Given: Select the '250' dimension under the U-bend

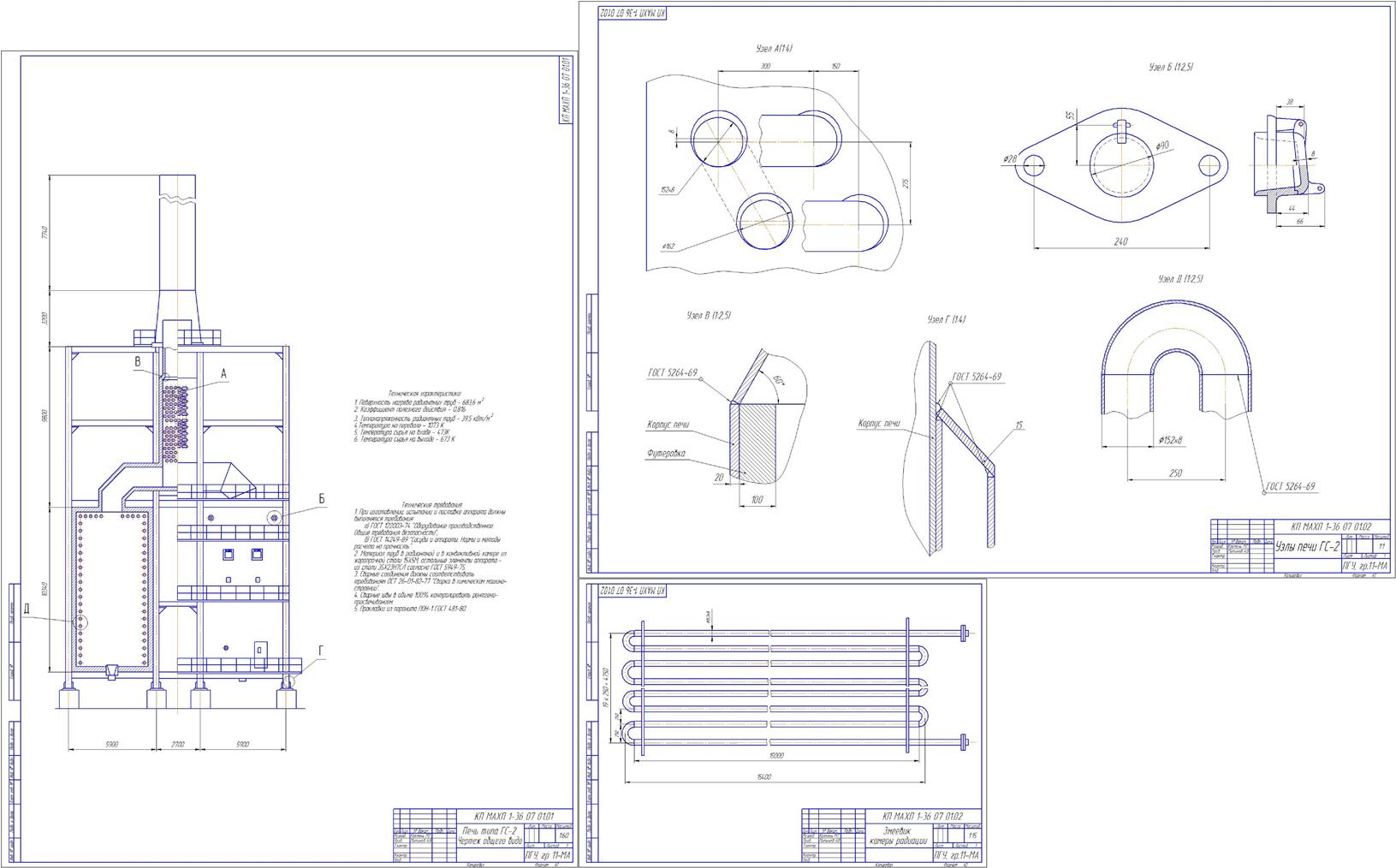Looking at the screenshot, I should tap(1176, 473).
